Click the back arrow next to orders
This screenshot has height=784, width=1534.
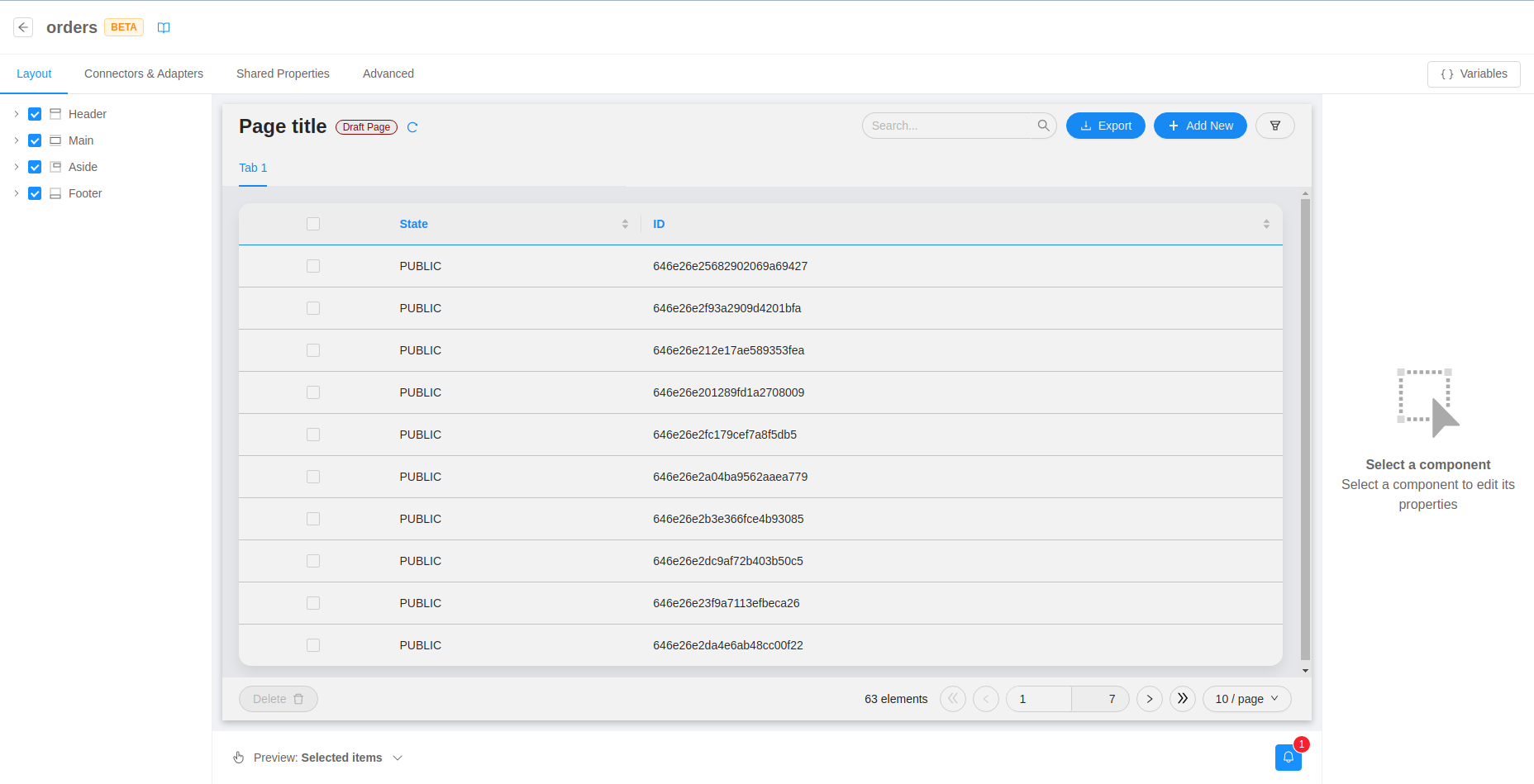click(x=23, y=27)
